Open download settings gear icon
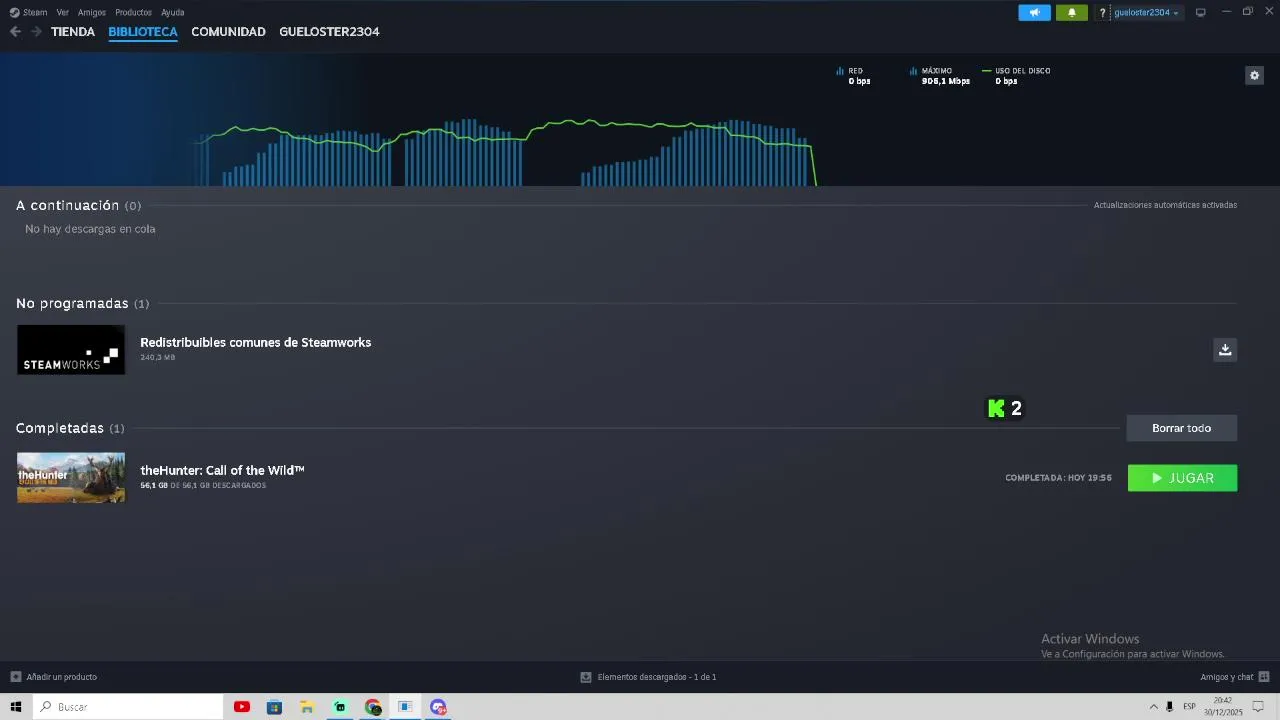Viewport: 1280px width, 720px height. point(1254,76)
